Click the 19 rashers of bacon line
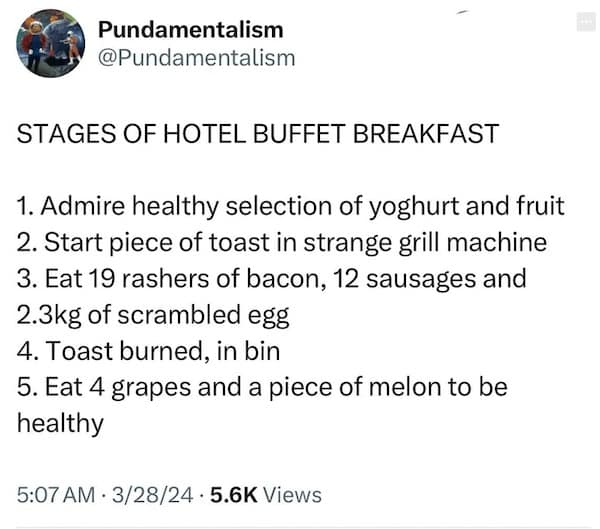The width and height of the screenshot is (600, 529). pyautogui.click(x=271, y=278)
